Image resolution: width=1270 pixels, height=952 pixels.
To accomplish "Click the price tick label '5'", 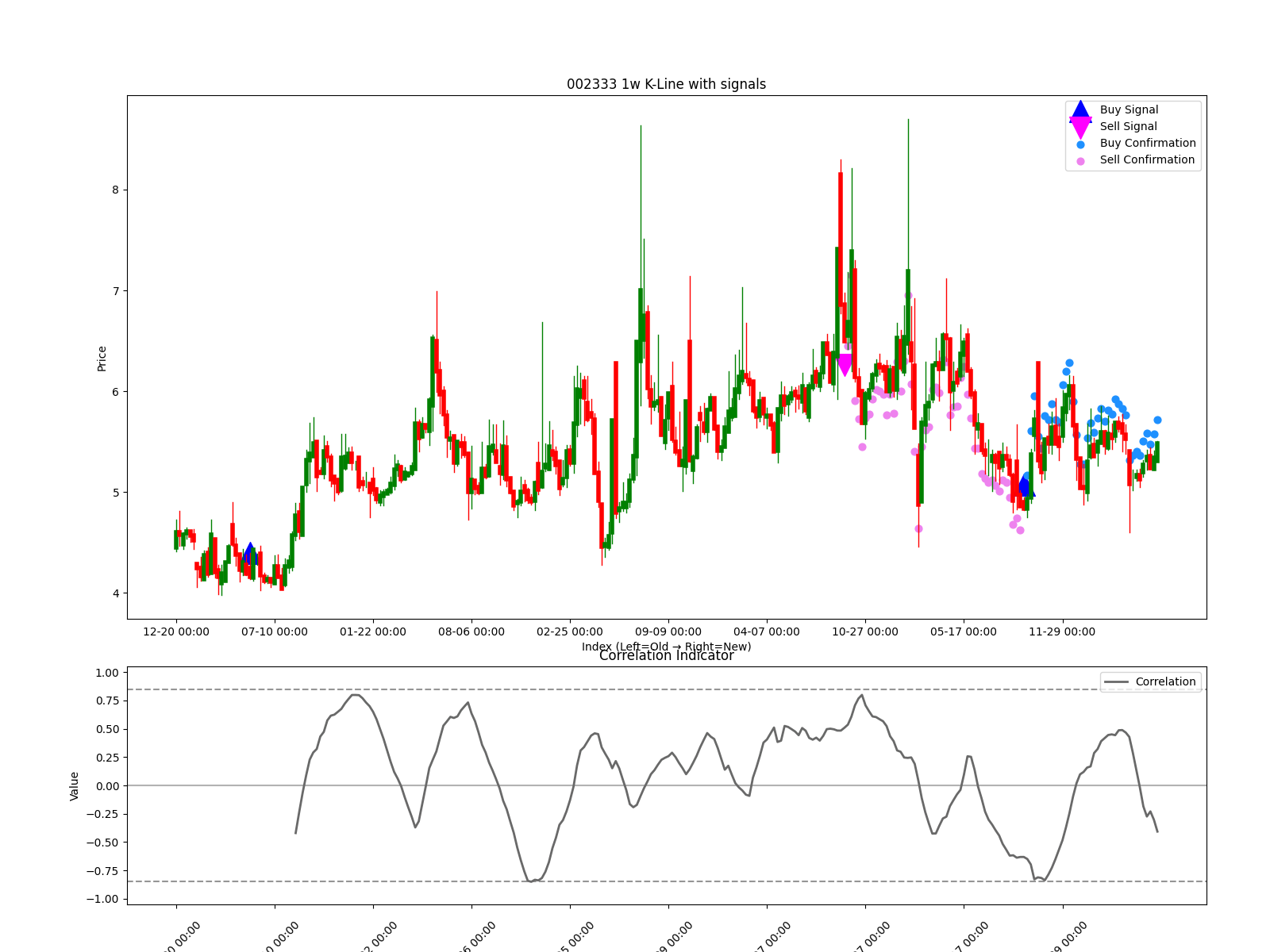I will pos(115,493).
